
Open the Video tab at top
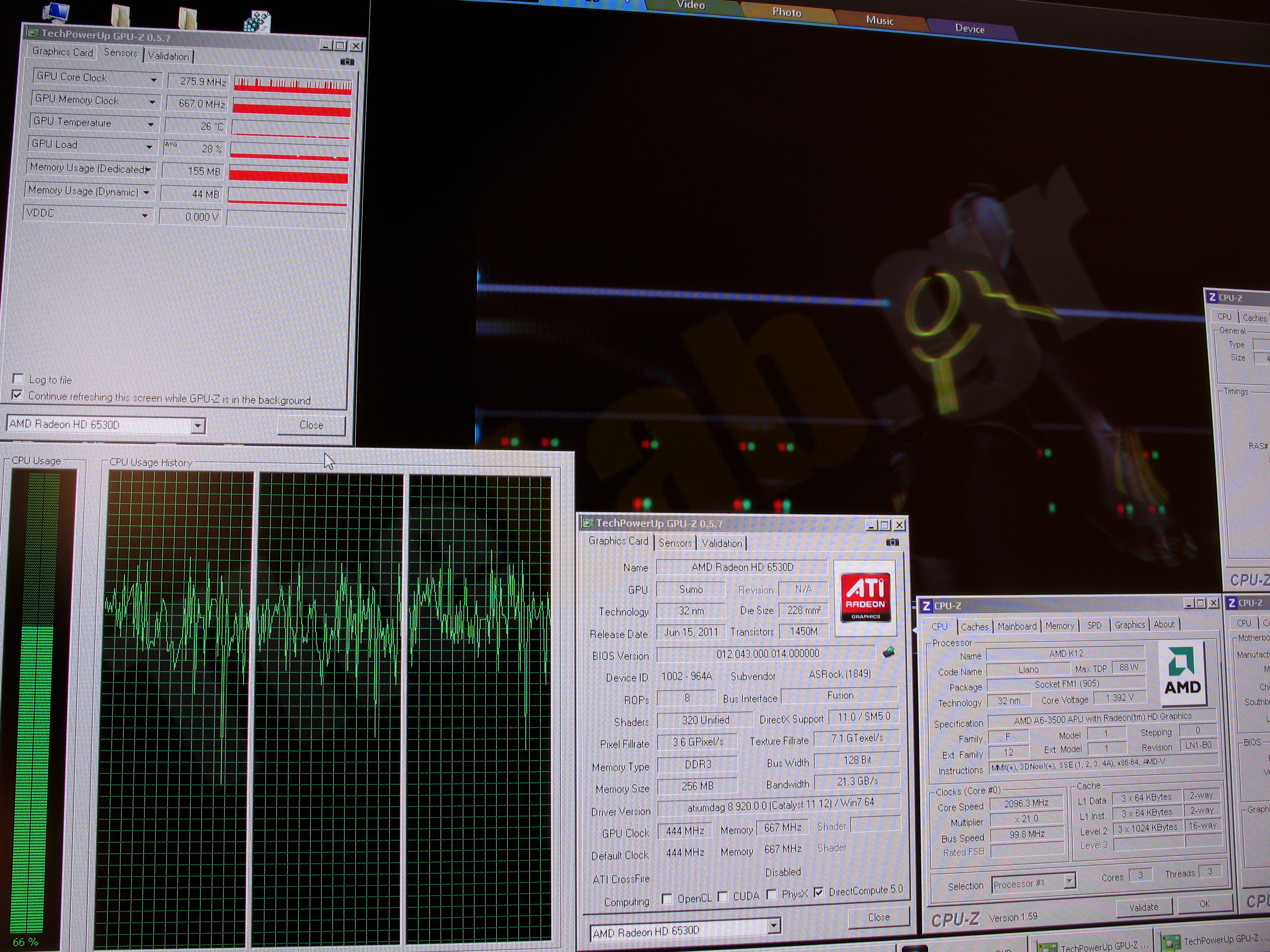(x=691, y=5)
